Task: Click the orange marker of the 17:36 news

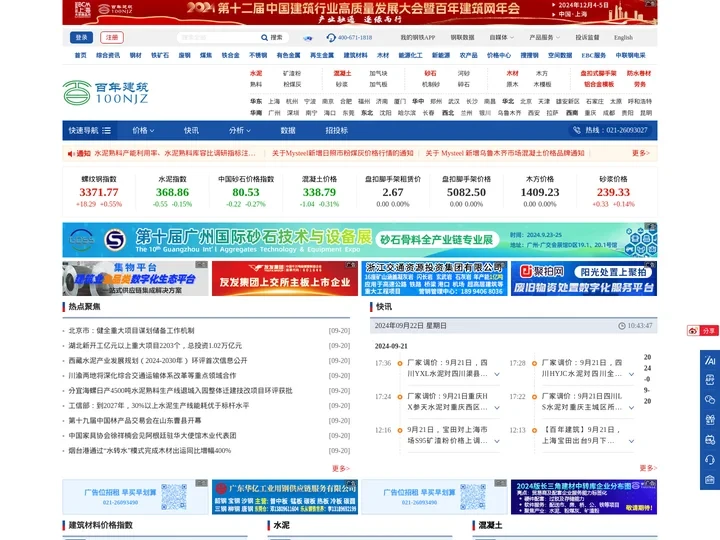Action: 400,363
